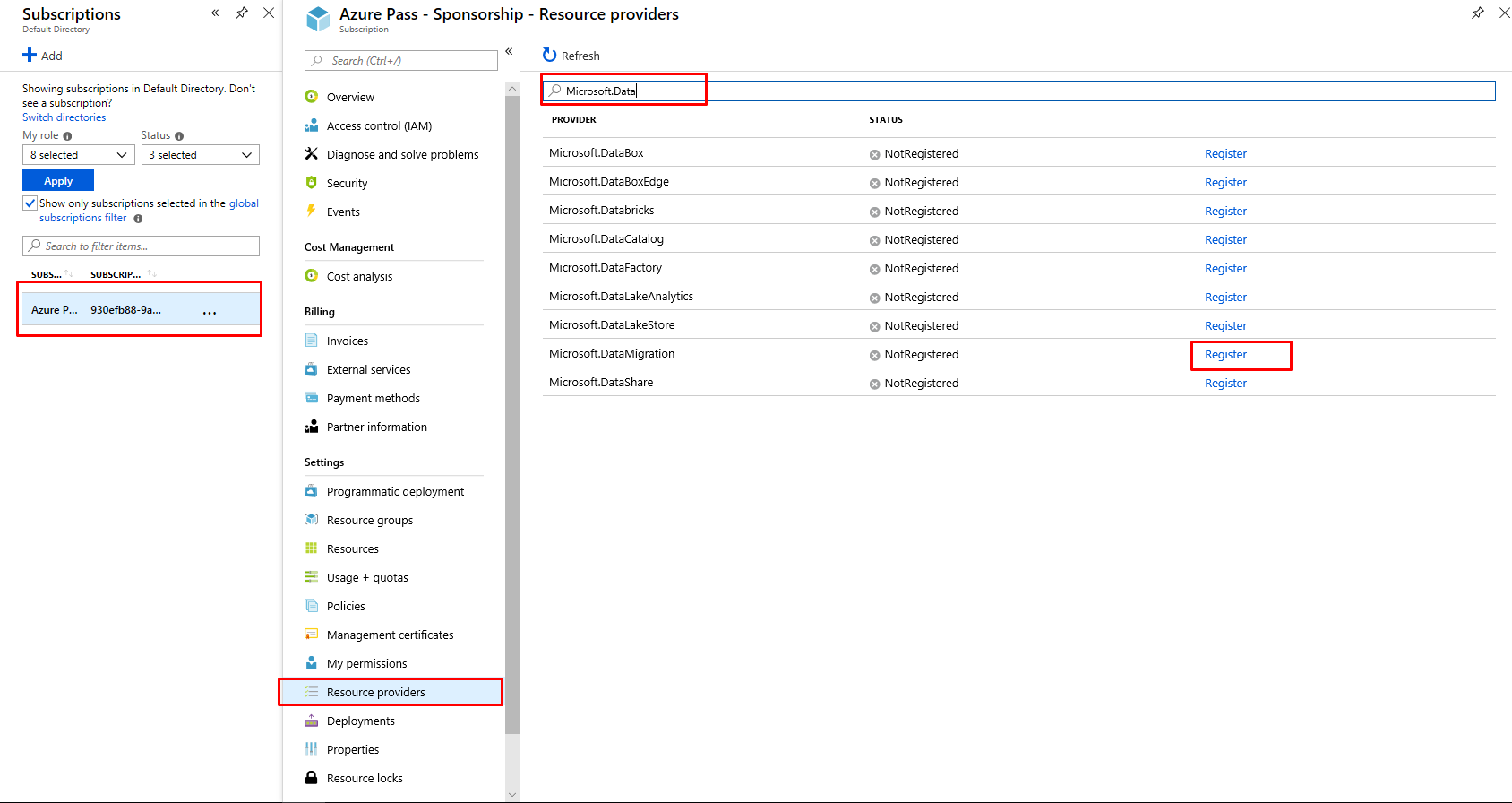This screenshot has width=1512, height=803.
Task: Click the Security shield icon
Action: (311, 183)
